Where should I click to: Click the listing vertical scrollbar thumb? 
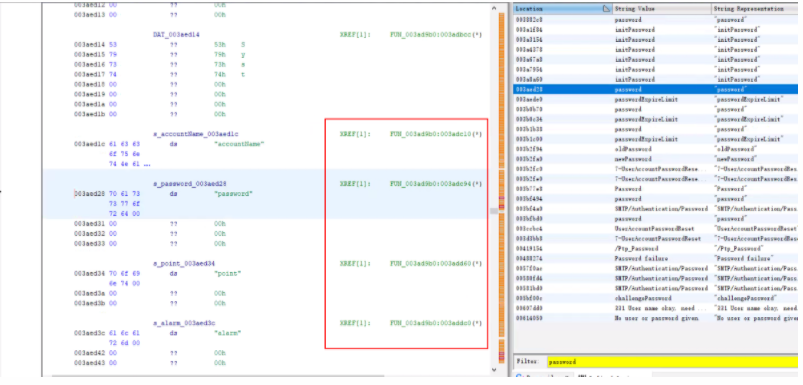pyautogui.click(x=494, y=211)
